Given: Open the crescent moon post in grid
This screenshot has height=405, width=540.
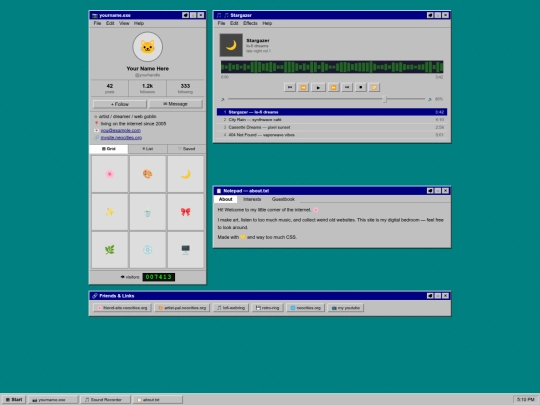Looking at the screenshot, I should click(186, 174).
